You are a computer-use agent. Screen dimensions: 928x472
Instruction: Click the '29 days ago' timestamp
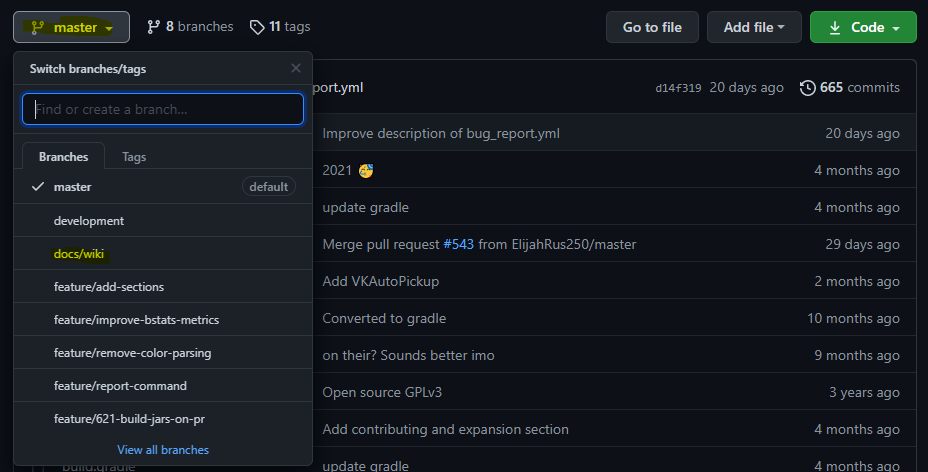click(862, 244)
